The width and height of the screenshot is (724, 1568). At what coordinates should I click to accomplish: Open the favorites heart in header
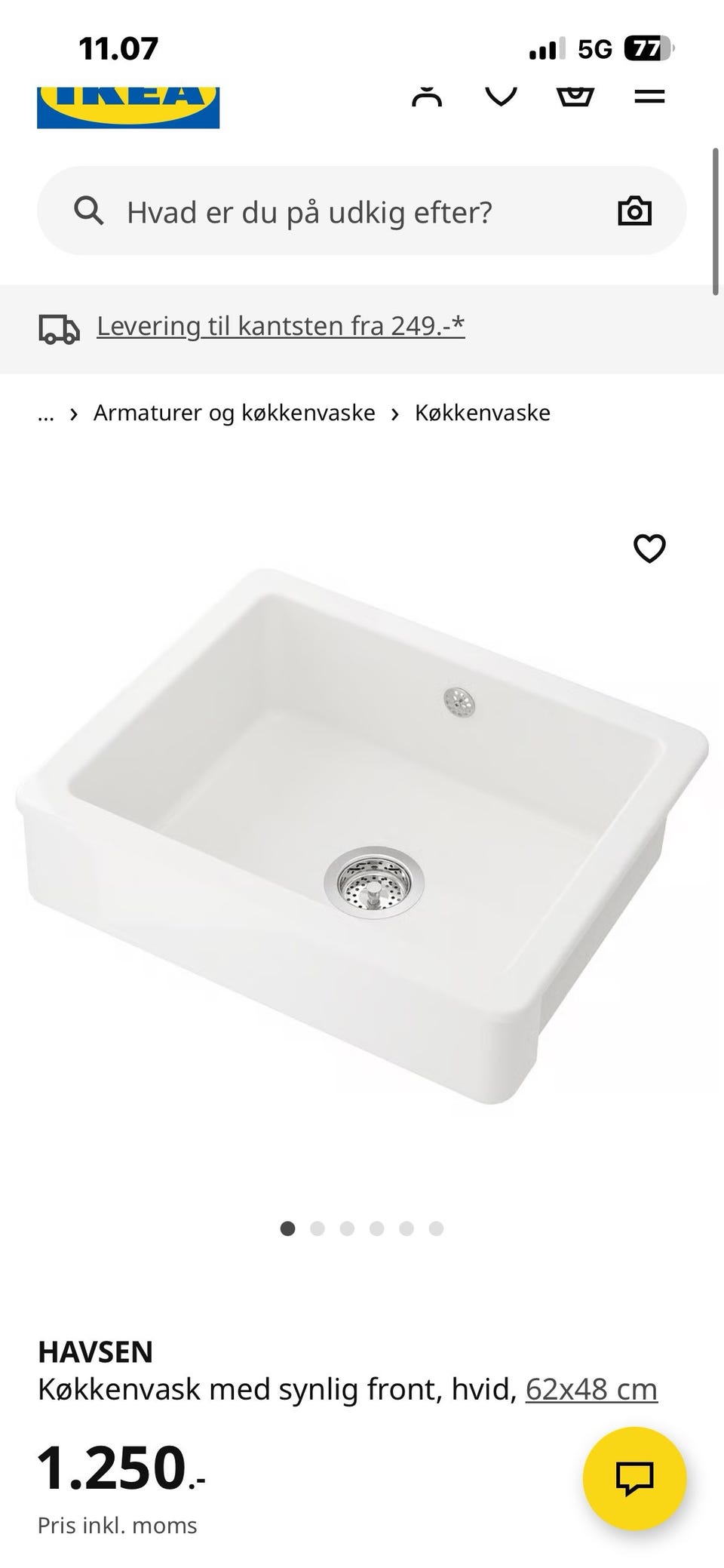pyautogui.click(x=501, y=97)
